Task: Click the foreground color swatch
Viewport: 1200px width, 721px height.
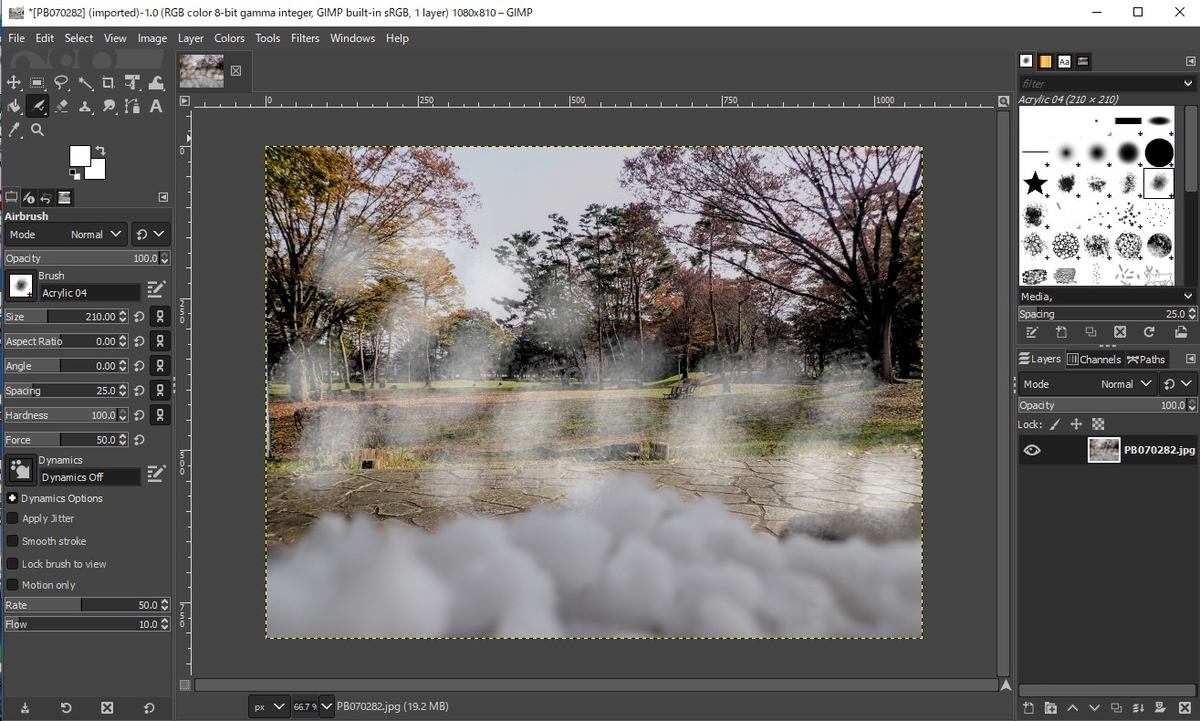Action: [78, 155]
